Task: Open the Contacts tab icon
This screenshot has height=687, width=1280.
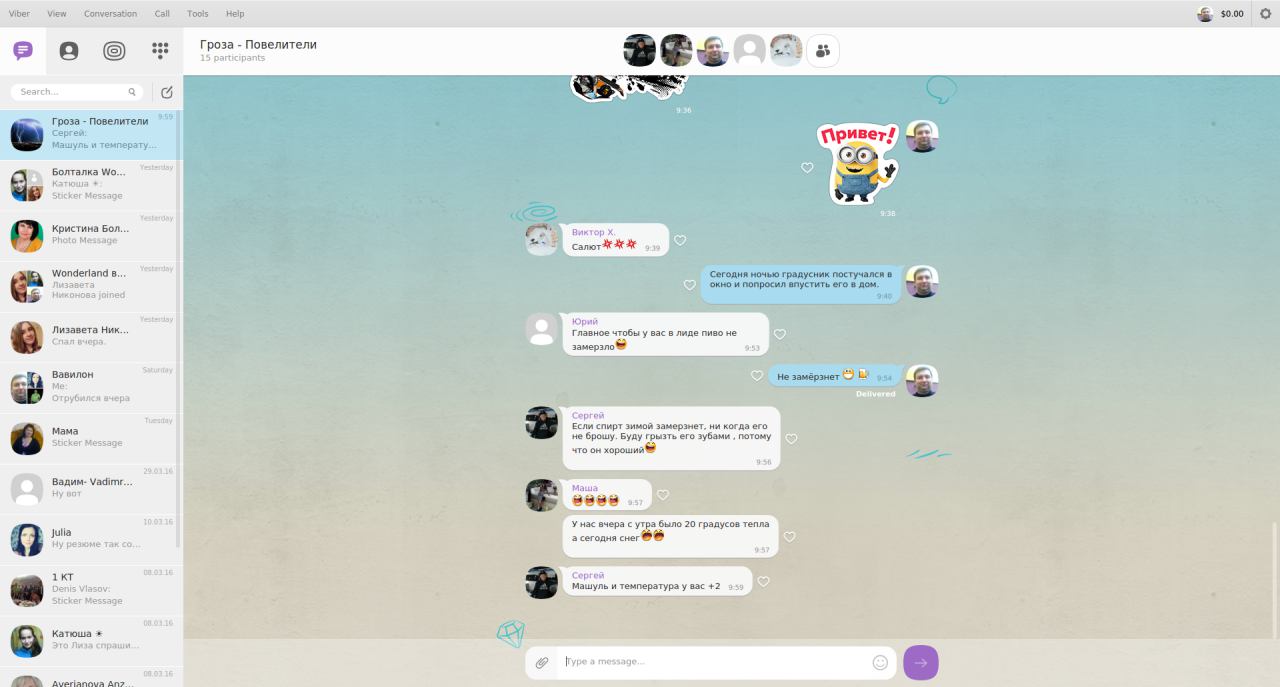Action: pyautogui.click(x=69, y=51)
